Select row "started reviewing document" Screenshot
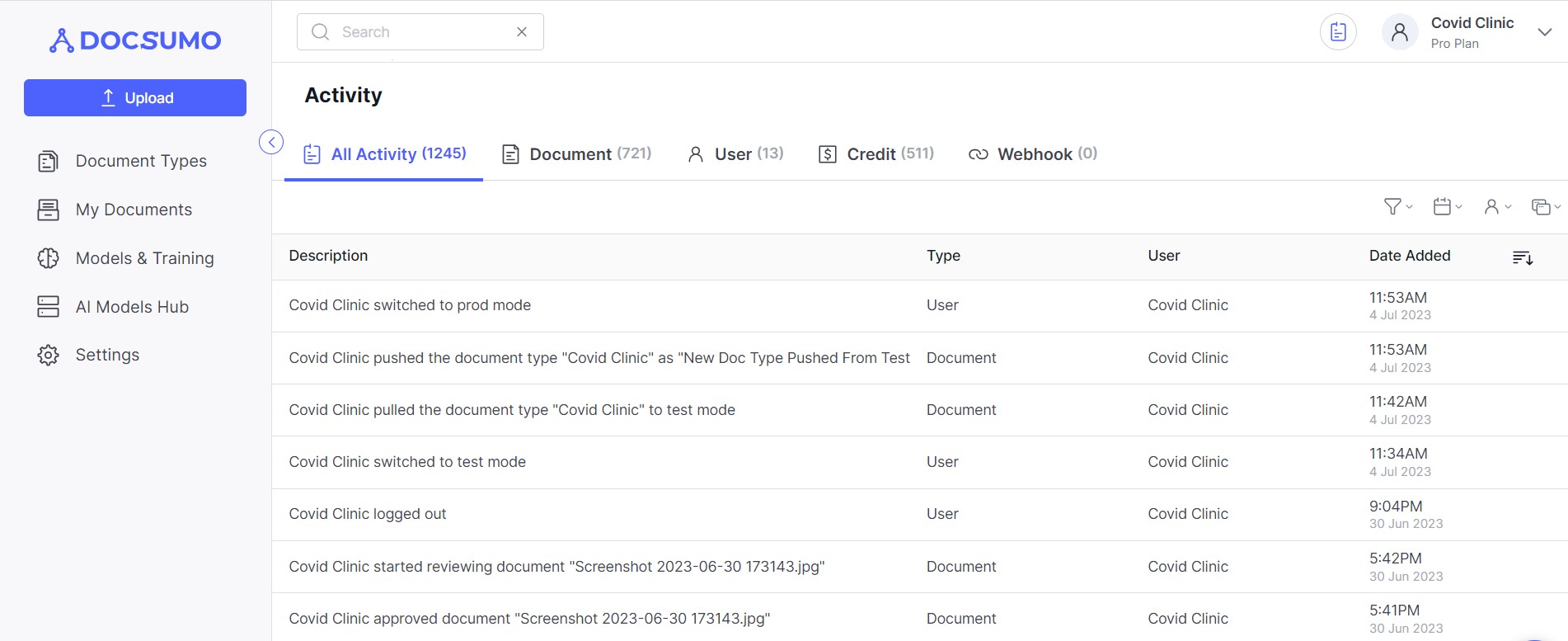The height and width of the screenshot is (641, 1568). (x=920, y=567)
